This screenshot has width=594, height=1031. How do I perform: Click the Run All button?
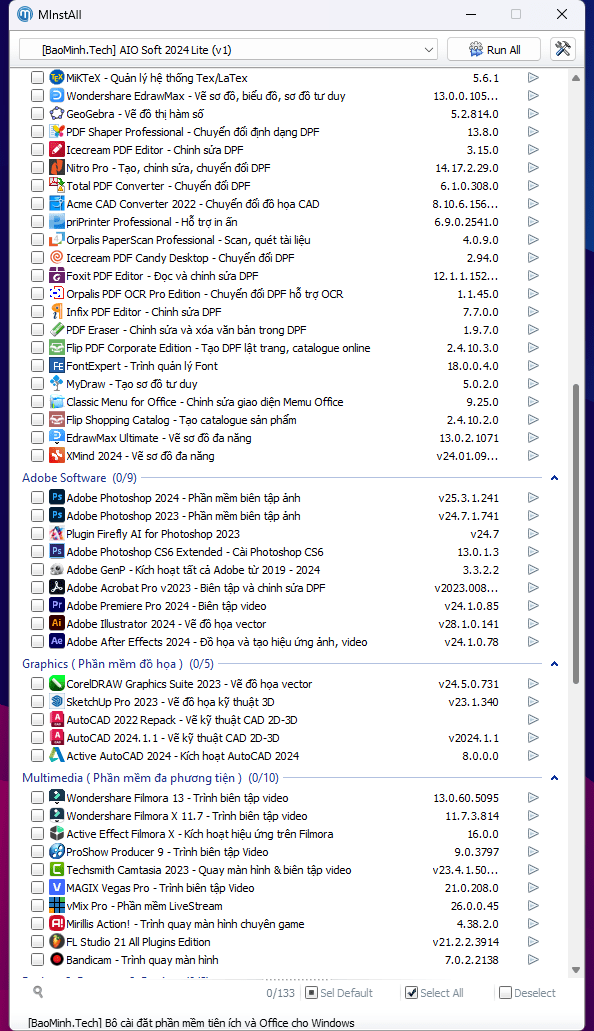[494, 49]
